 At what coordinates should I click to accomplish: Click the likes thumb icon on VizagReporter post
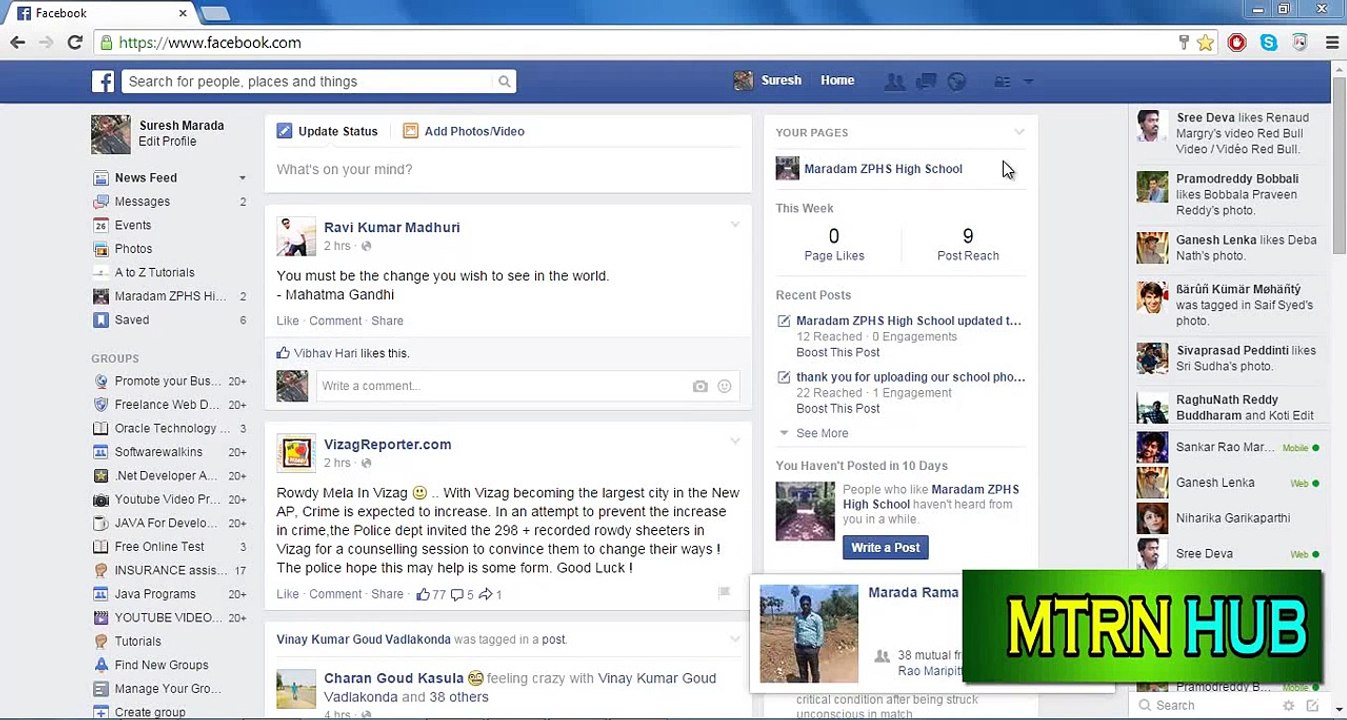pyautogui.click(x=423, y=594)
